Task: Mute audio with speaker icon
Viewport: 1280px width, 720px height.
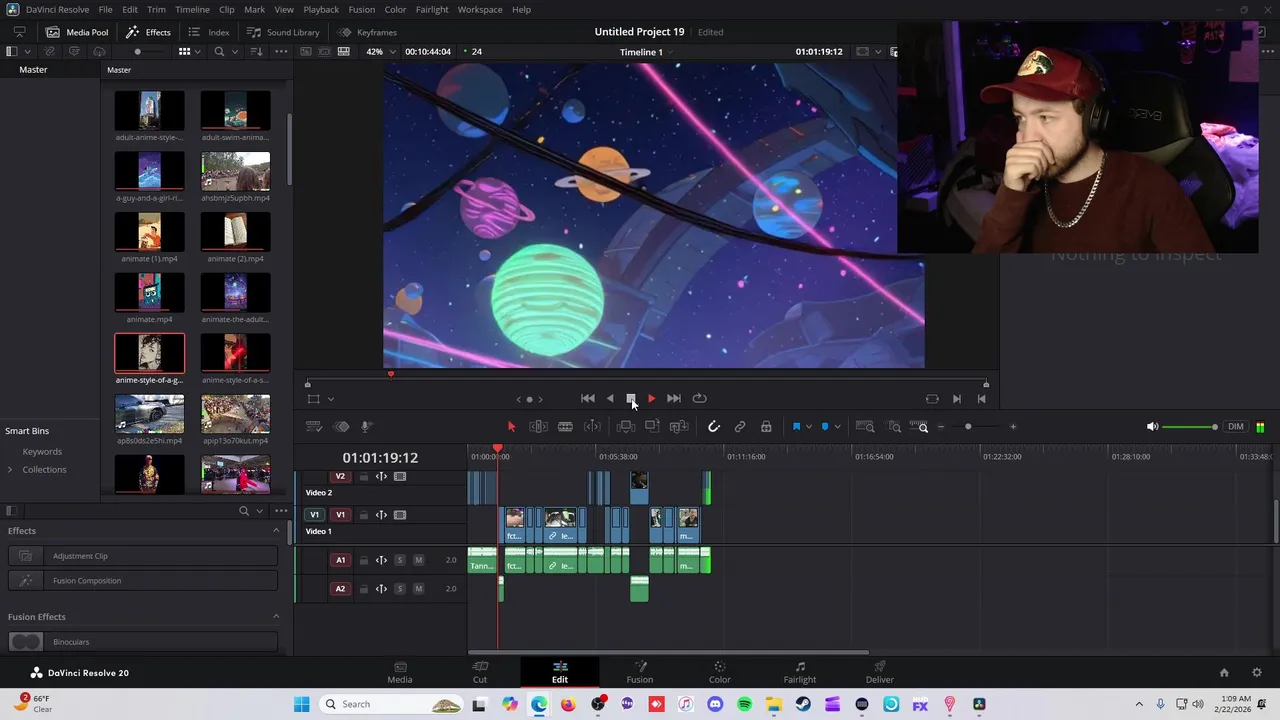Action: tap(1152, 427)
